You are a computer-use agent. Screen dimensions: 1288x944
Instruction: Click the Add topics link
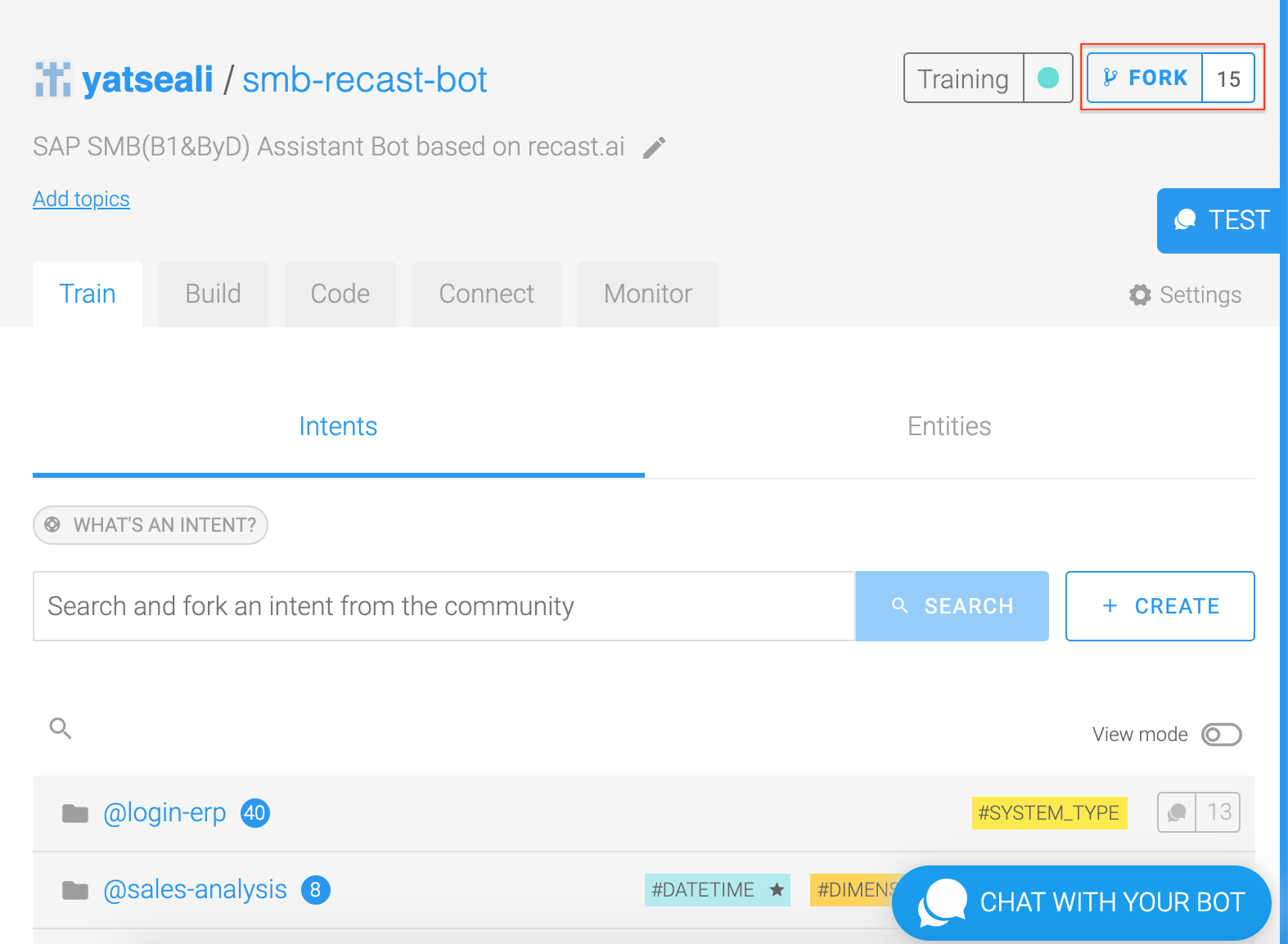pyautogui.click(x=81, y=199)
